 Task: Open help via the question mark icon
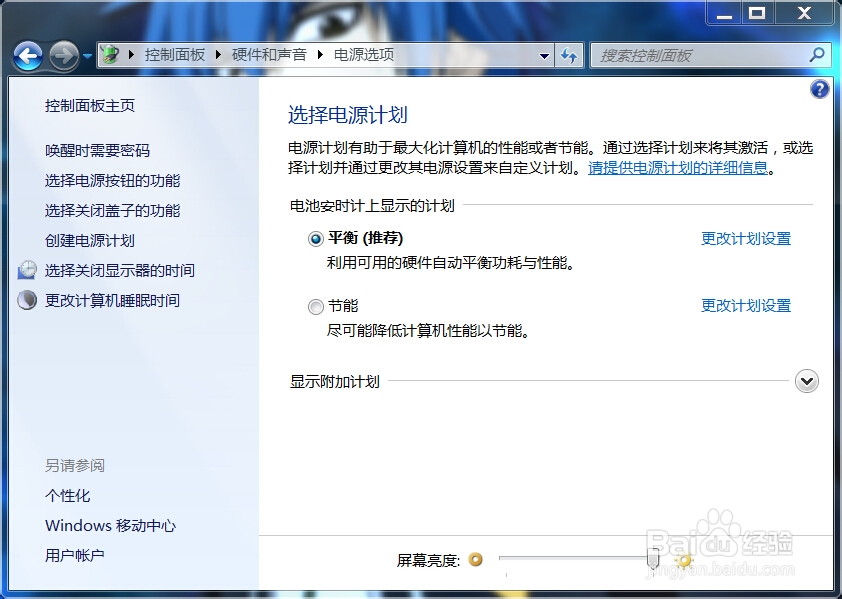[x=819, y=89]
